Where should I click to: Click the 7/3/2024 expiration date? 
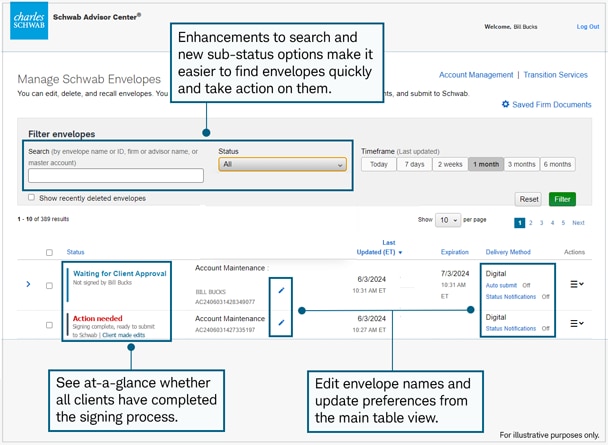point(455,274)
